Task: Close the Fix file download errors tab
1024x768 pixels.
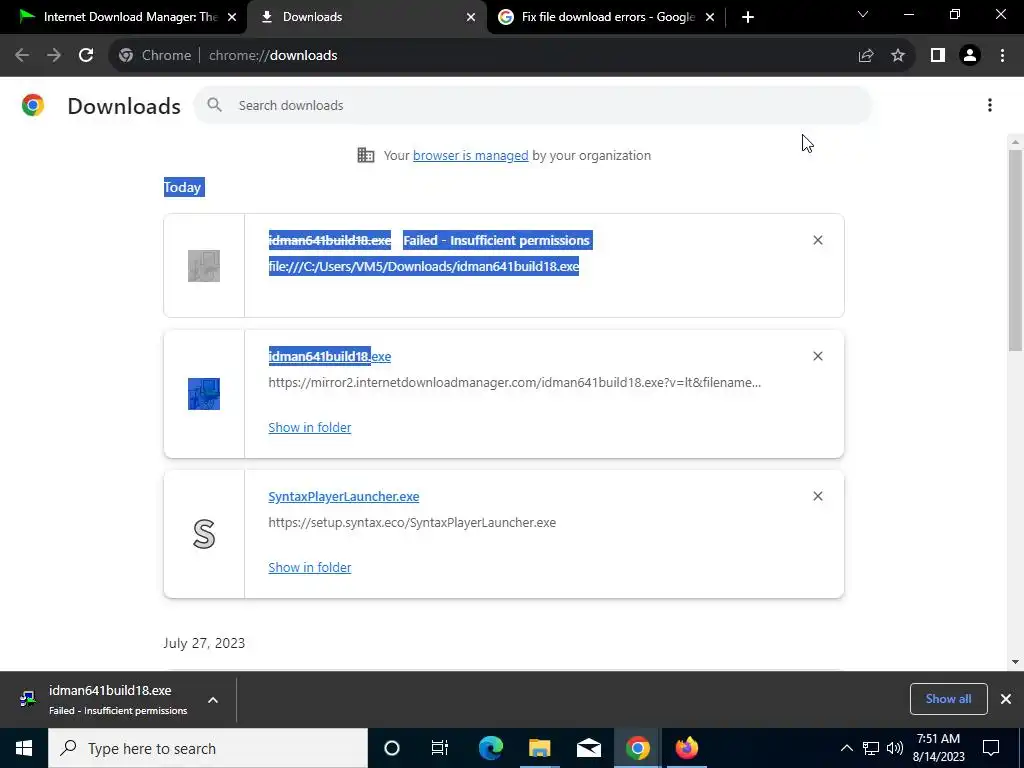Action: coord(710,17)
